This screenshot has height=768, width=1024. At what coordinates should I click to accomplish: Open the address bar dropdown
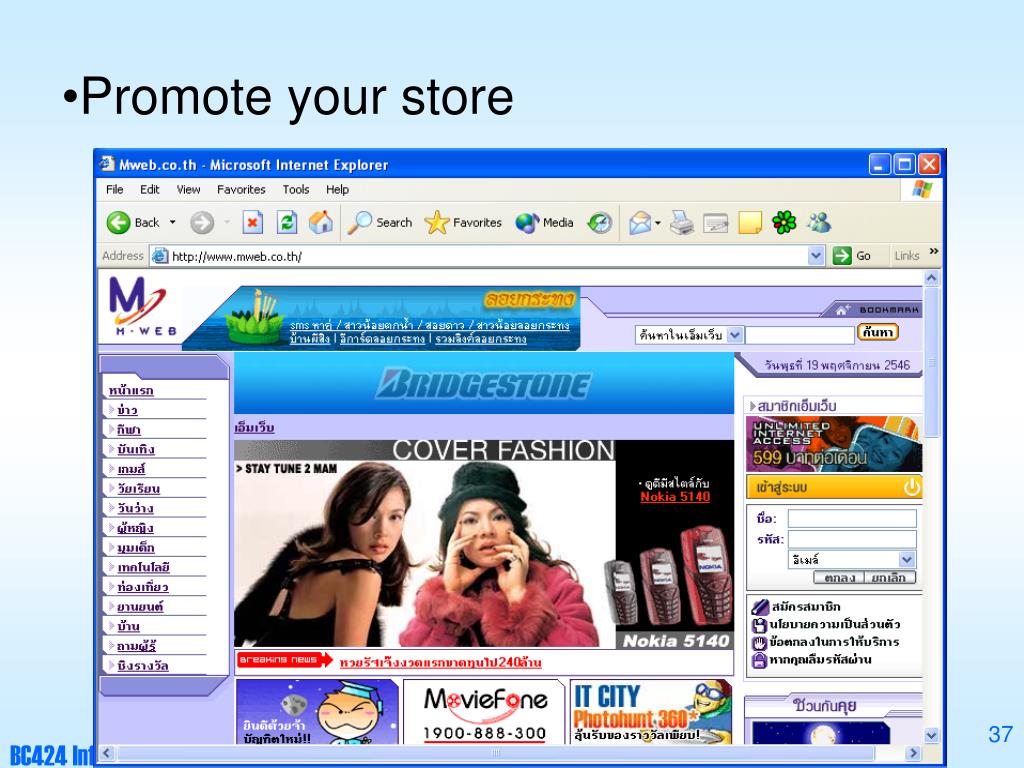pyautogui.click(x=816, y=256)
